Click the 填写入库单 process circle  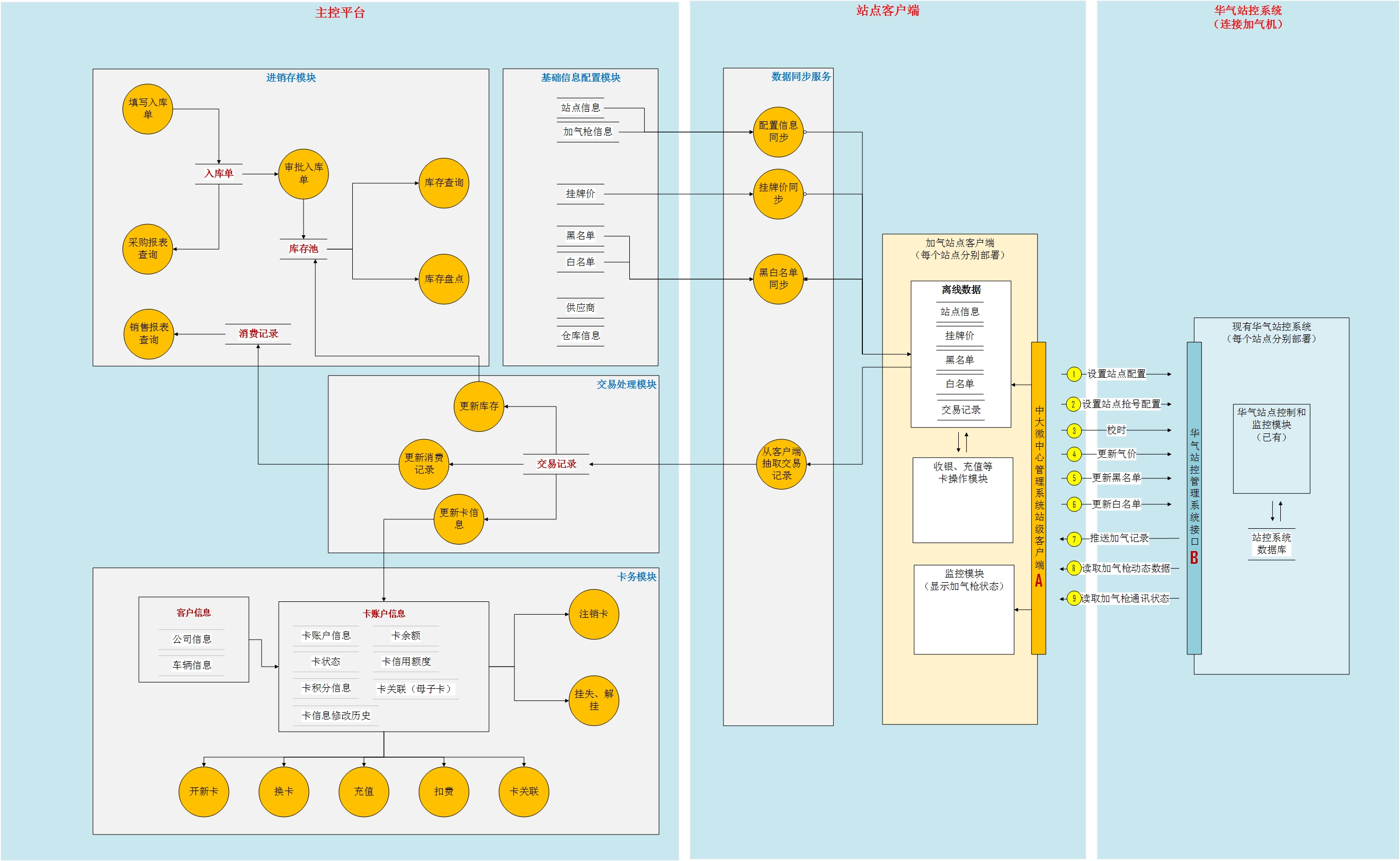[147, 109]
